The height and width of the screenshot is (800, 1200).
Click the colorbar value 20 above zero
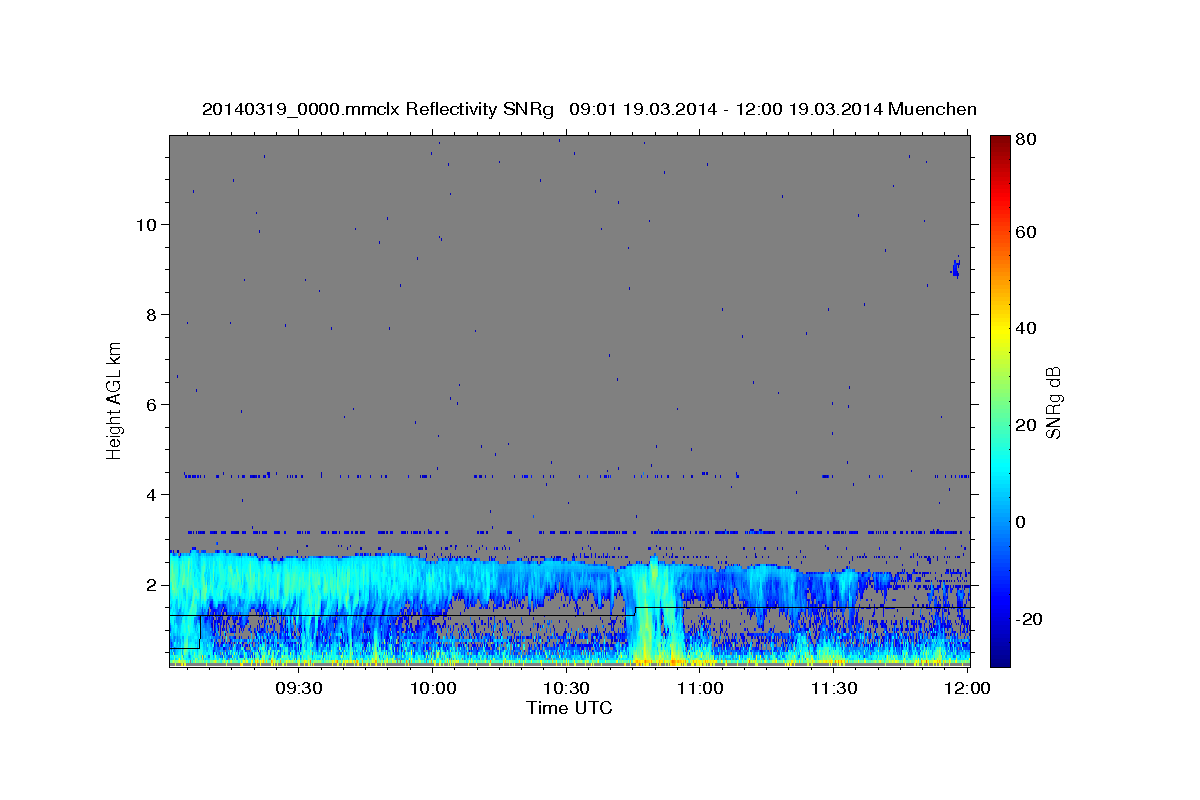coord(1025,425)
